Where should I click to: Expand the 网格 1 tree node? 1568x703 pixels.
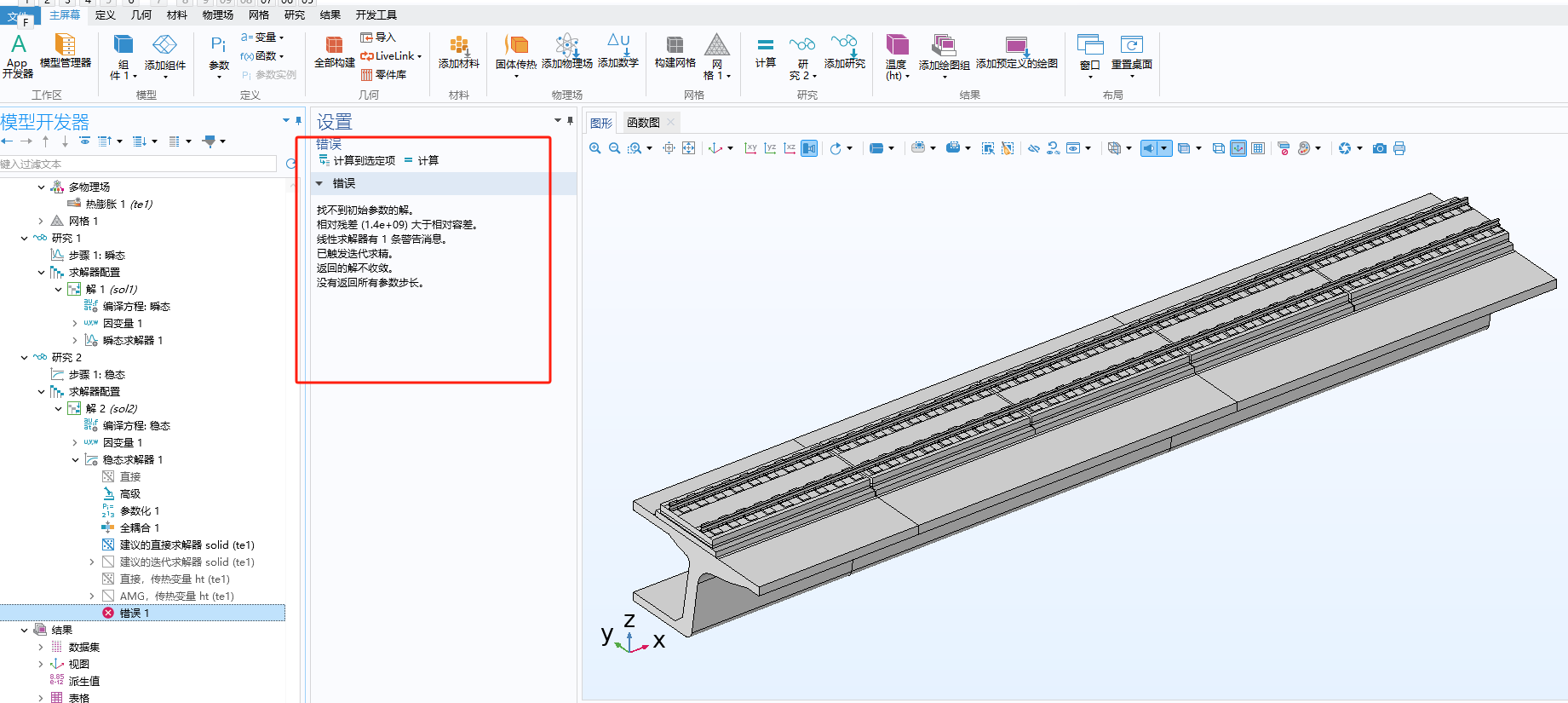41,221
